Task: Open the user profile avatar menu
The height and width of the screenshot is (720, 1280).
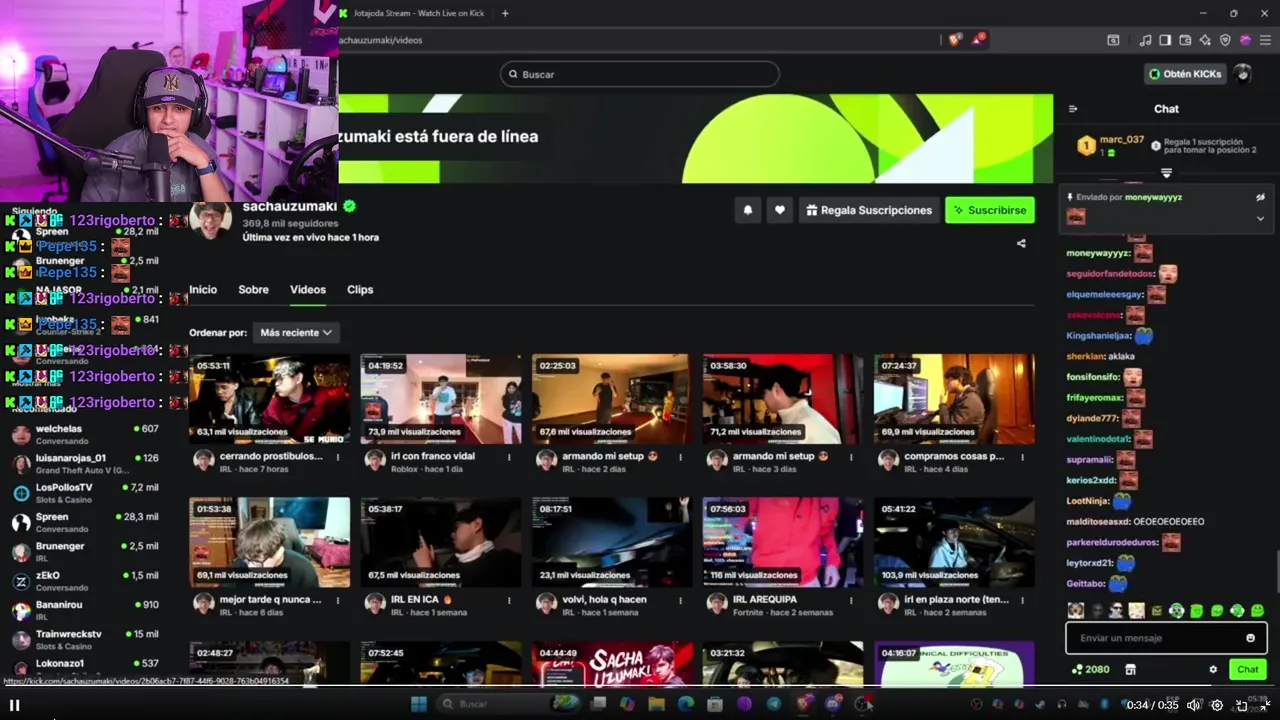Action: (1242, 74)
